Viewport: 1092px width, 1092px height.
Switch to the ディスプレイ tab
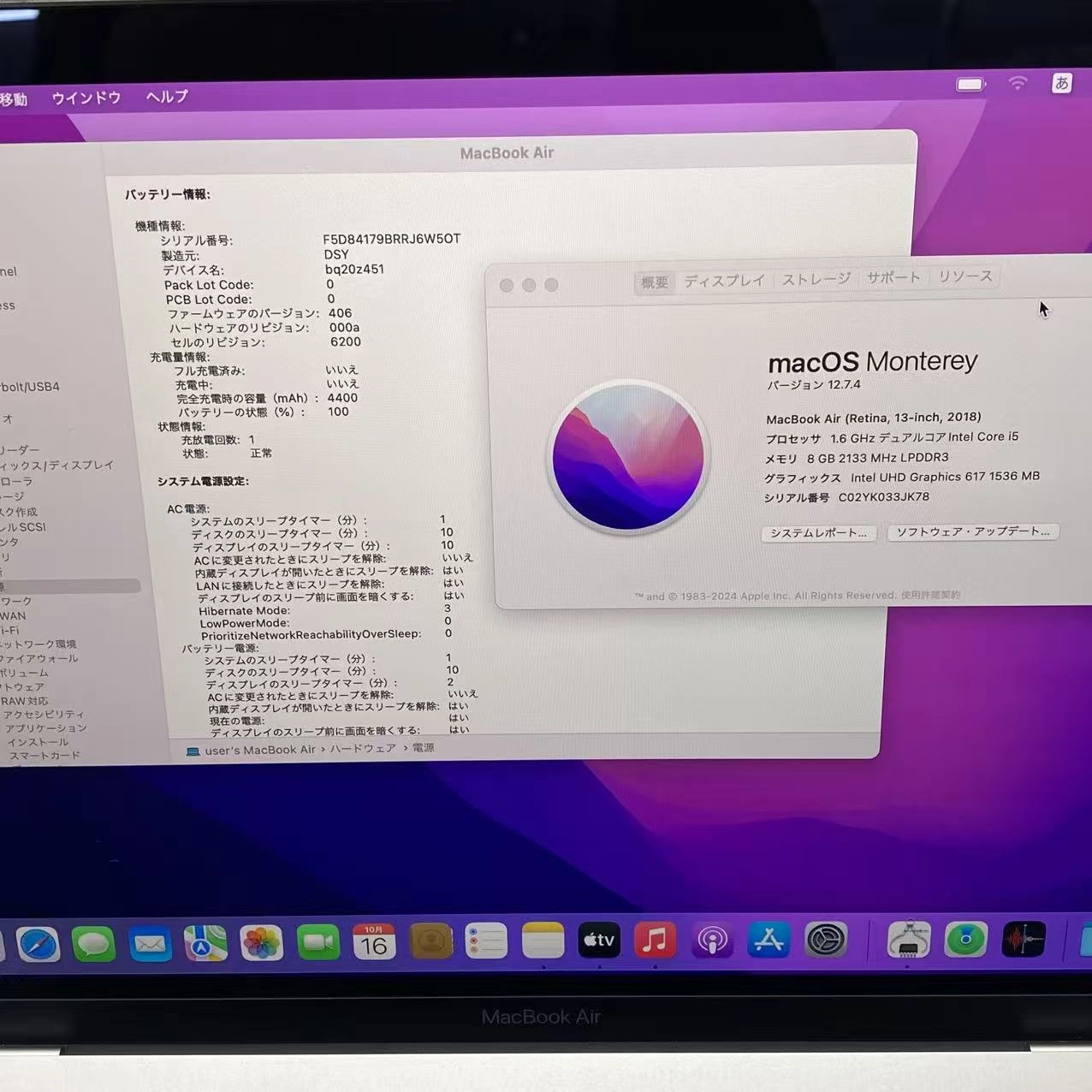point(724,278)
